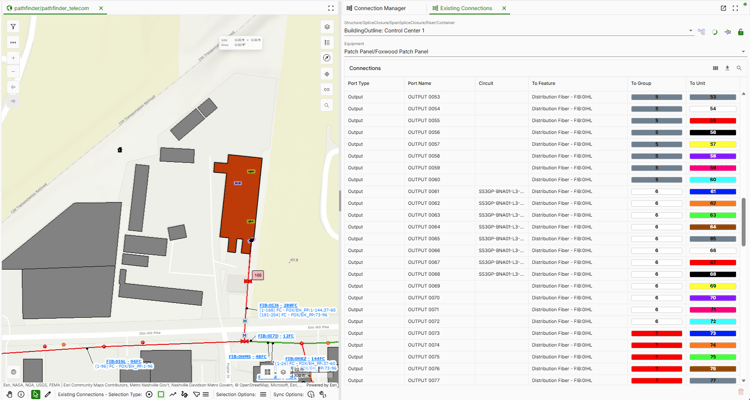Click the zoom-to-feature arrow icon
Image resolution: width=750 pixels, height=400 pixels.
tap(728, 32)
